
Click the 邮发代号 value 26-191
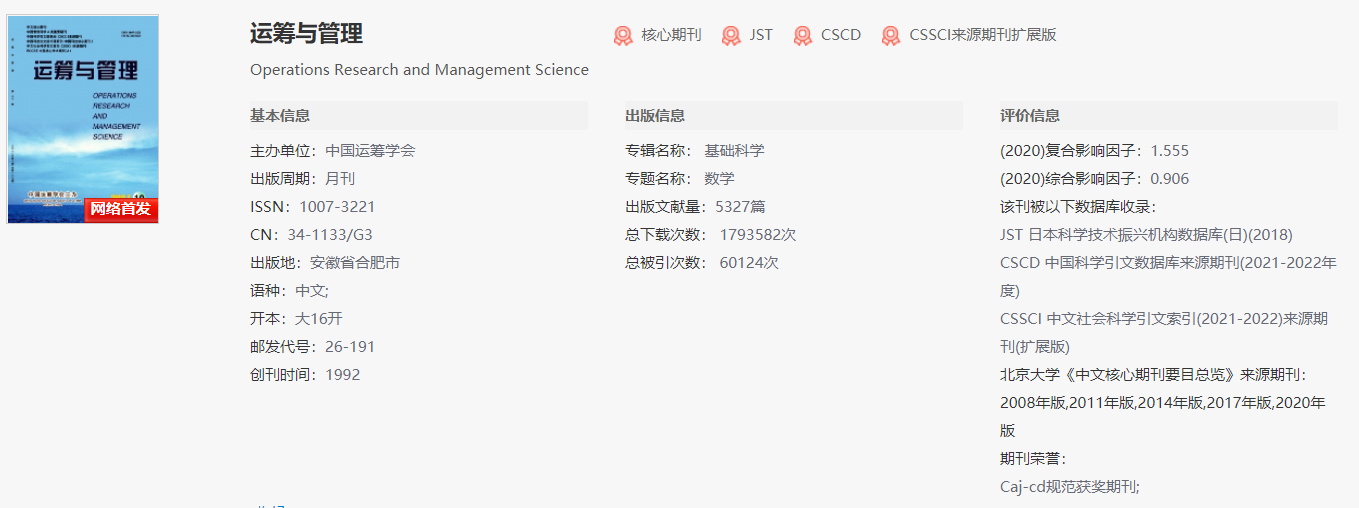click(x=350, y=347)
